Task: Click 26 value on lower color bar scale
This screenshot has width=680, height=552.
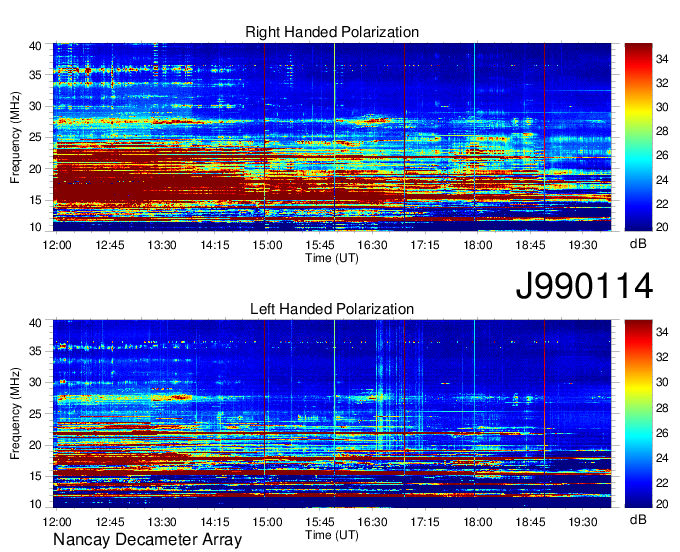Action: coord(662,432)
